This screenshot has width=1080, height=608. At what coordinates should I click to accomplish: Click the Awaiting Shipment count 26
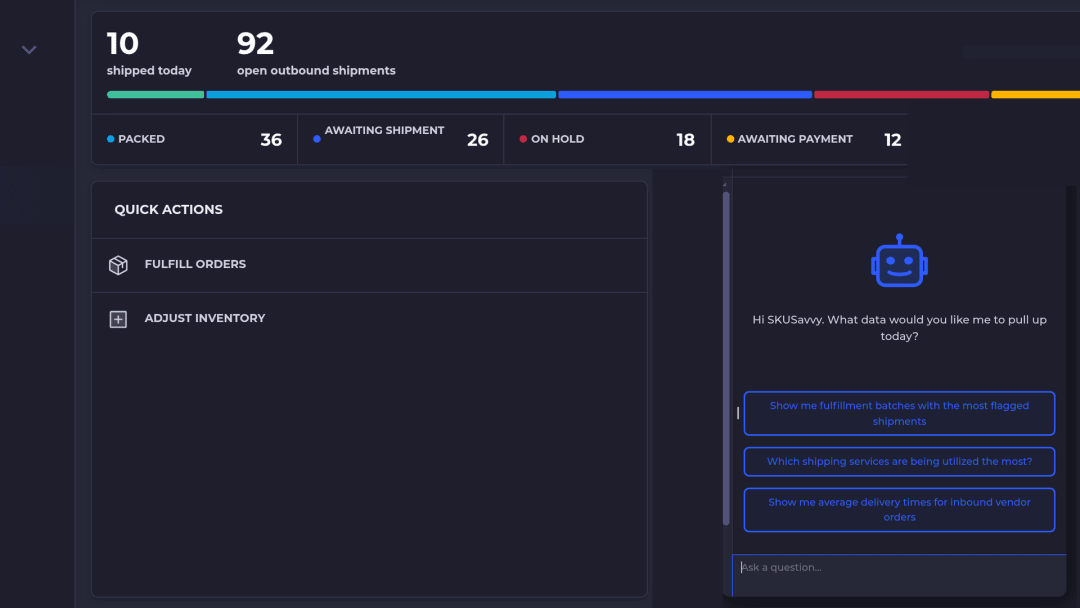point(477,140)
